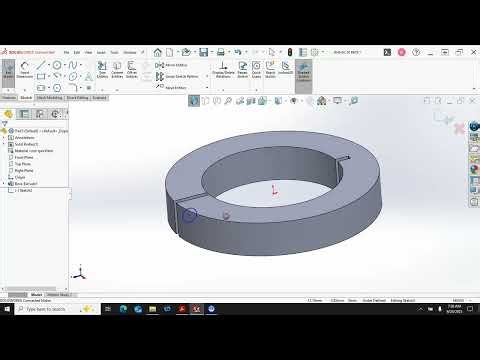Select the Corner Rectangle tool
Screen dimensions: 480x360
pyautogui.click(x=41, y=77)
